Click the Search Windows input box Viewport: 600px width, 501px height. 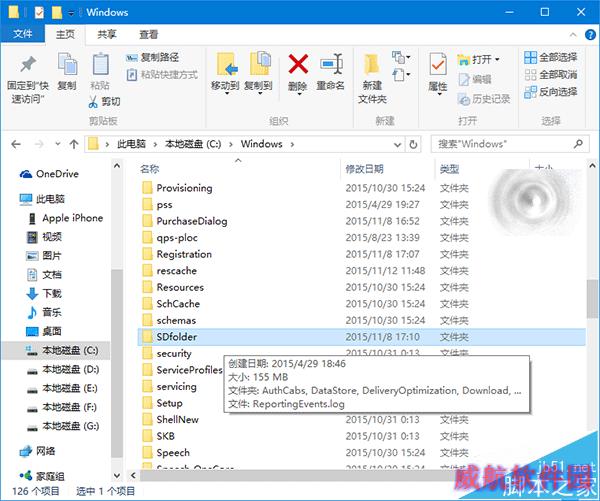click(x=510, y=144)
